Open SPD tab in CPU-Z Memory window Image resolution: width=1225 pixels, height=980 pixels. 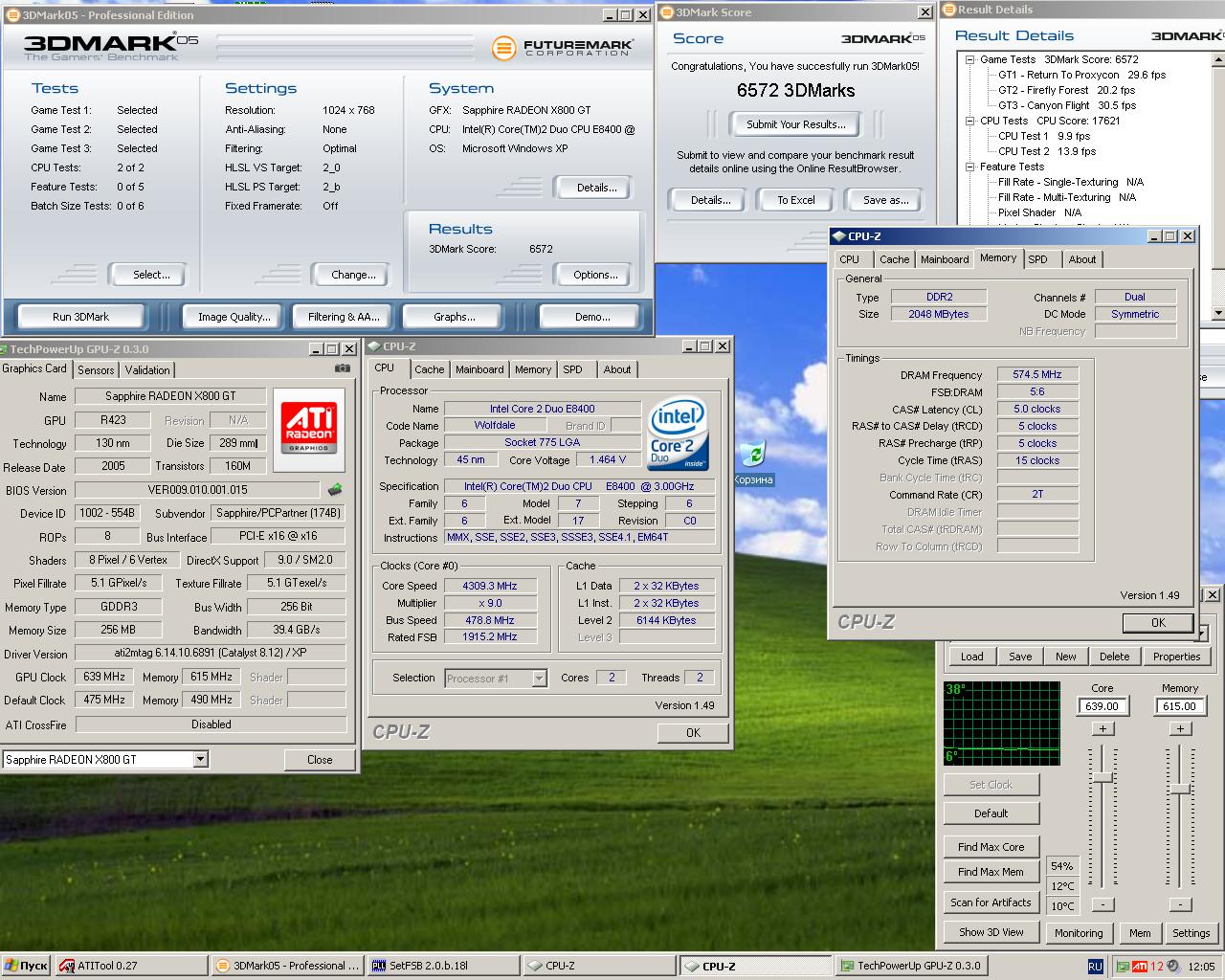1038,259
